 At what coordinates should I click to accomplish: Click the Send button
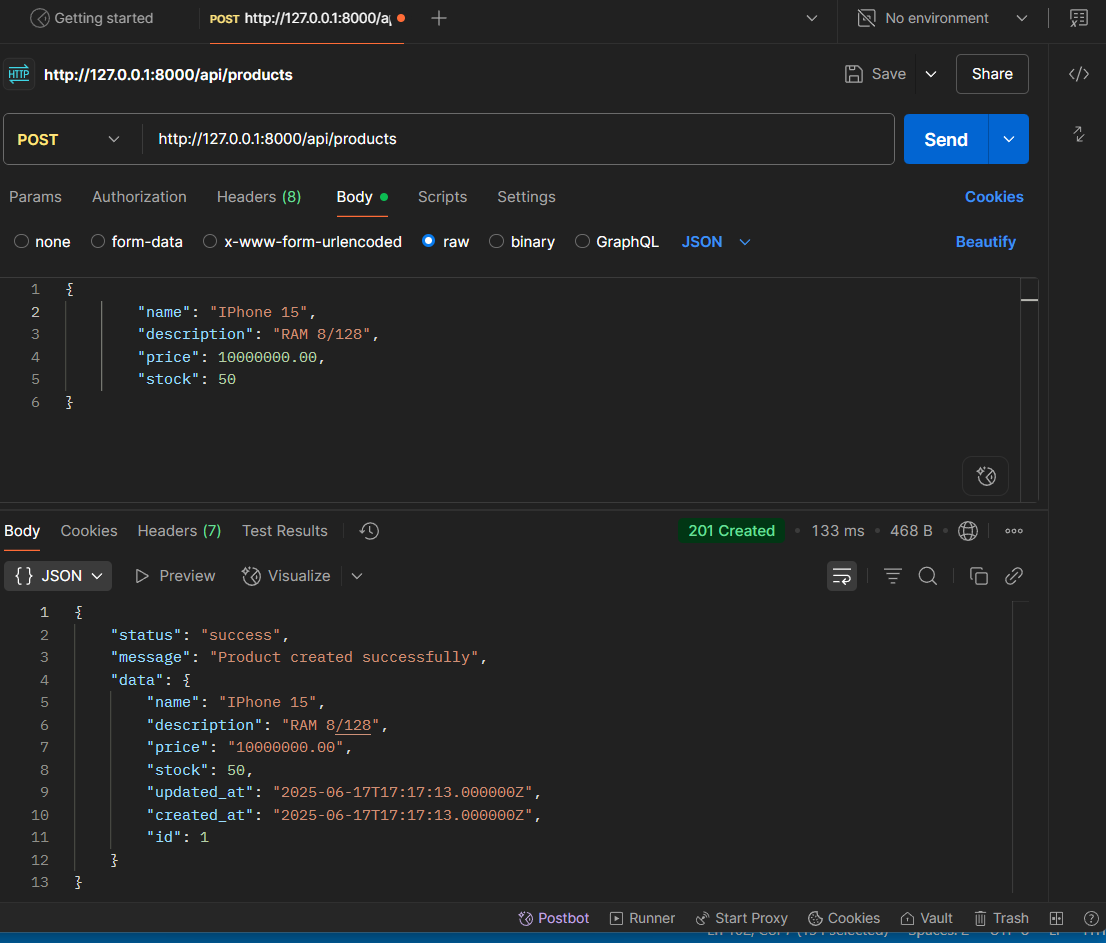[945, 139]
